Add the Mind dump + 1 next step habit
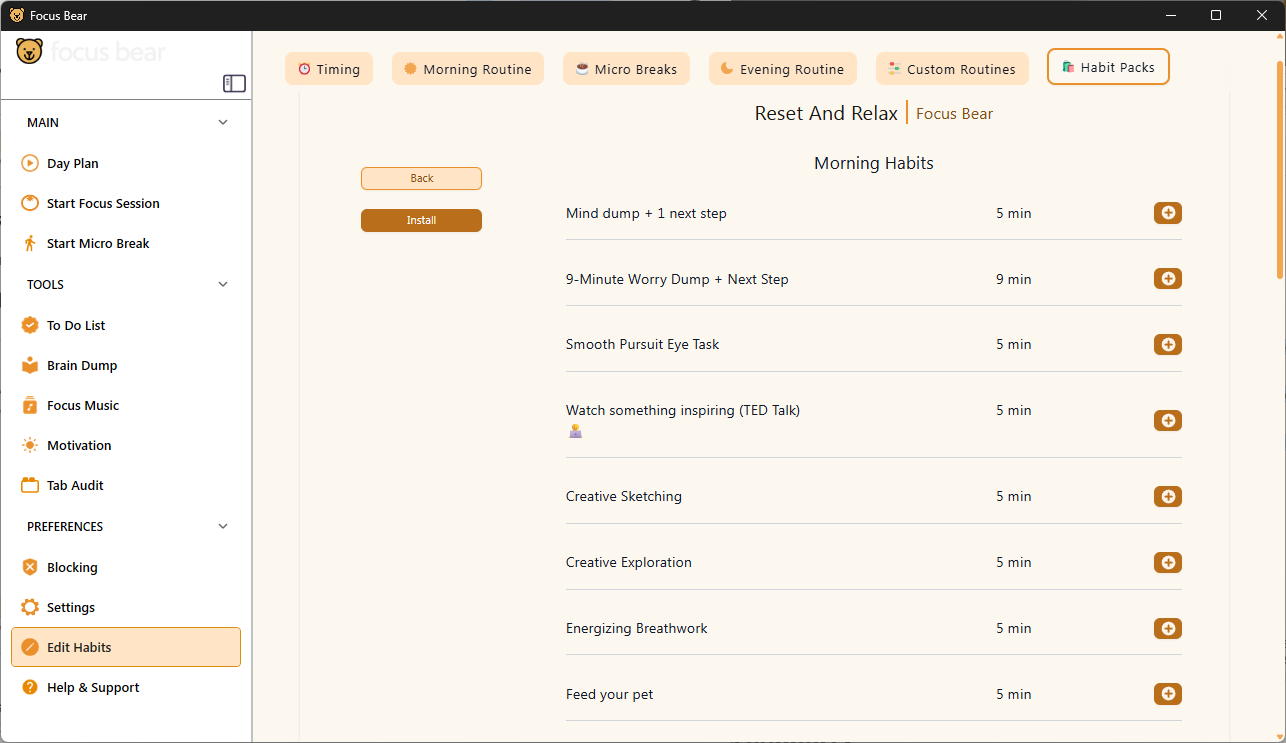This screenshot has height=743, width=1286. pos(1167,213)
